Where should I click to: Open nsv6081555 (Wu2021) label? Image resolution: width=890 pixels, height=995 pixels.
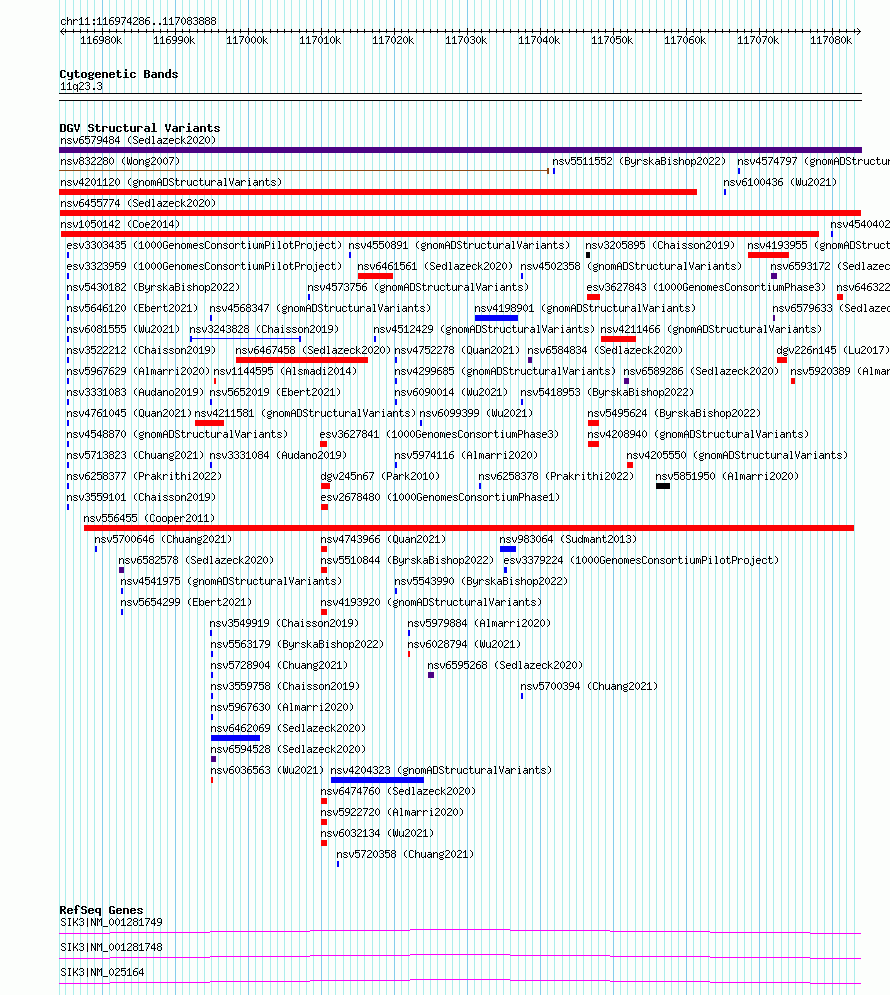pos(124,329)
